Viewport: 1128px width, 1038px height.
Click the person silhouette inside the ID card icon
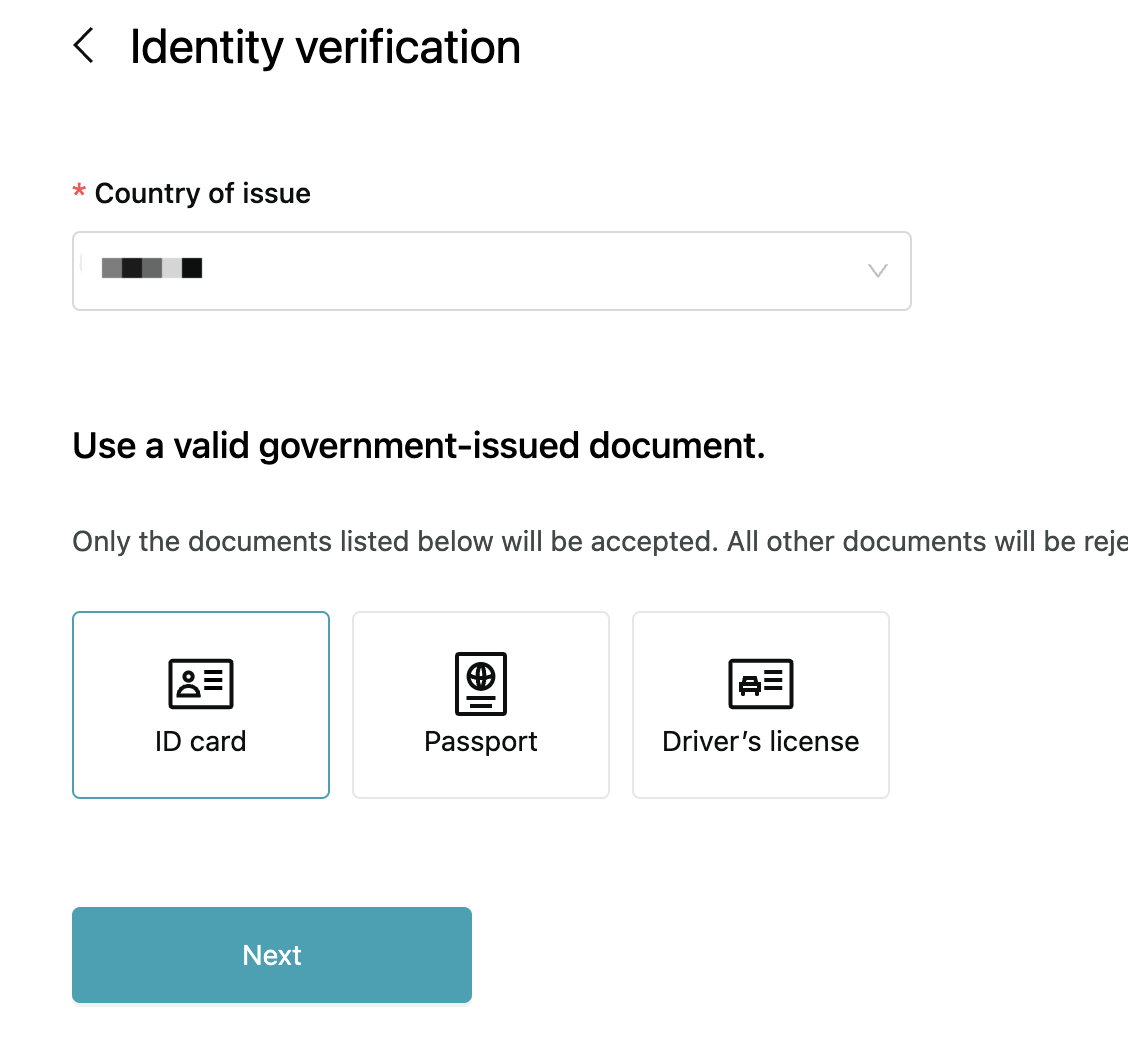tap(189, 684)
